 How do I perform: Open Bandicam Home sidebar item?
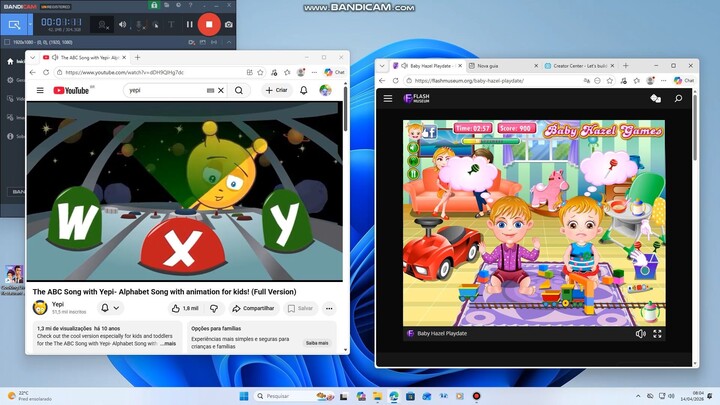[x=14, y=61]
